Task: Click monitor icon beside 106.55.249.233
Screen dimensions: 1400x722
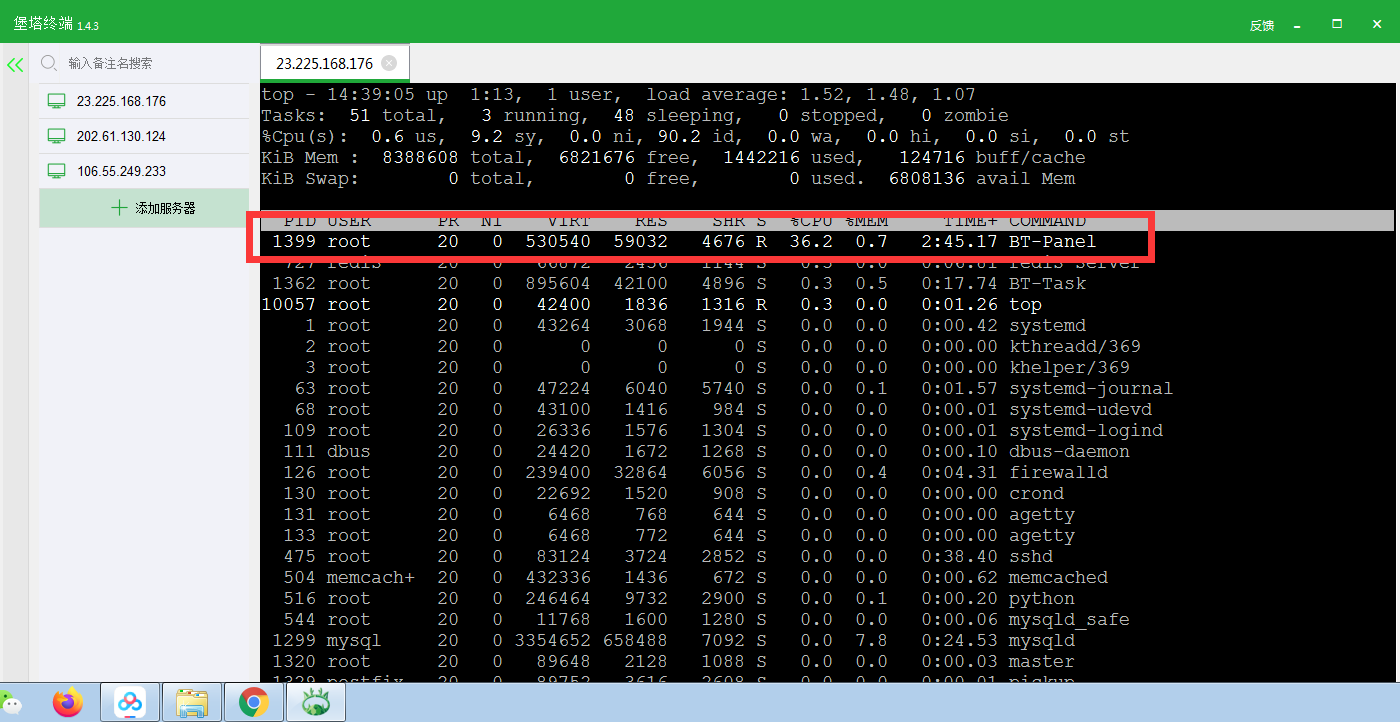Action: click(x=57, y=171)
